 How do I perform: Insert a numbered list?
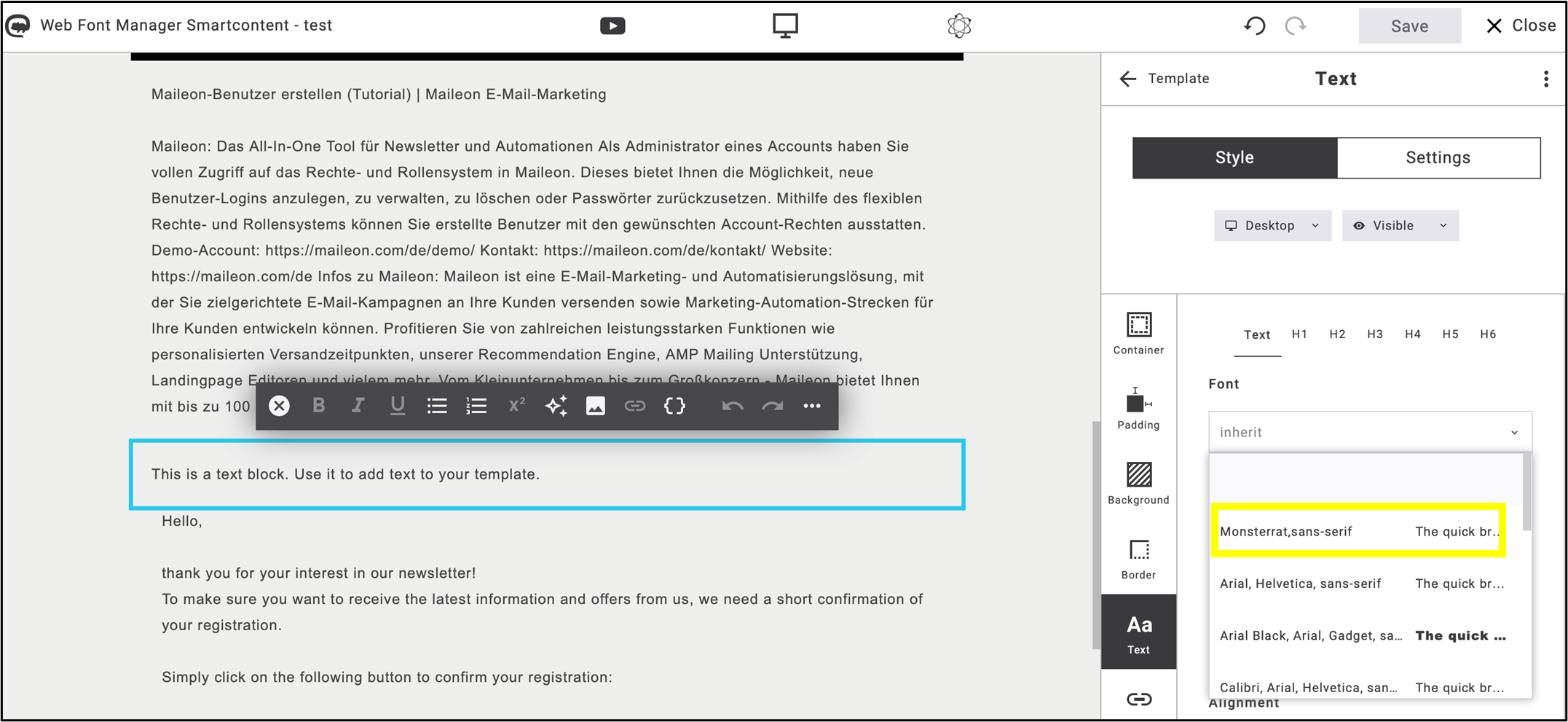click(476, 406)
